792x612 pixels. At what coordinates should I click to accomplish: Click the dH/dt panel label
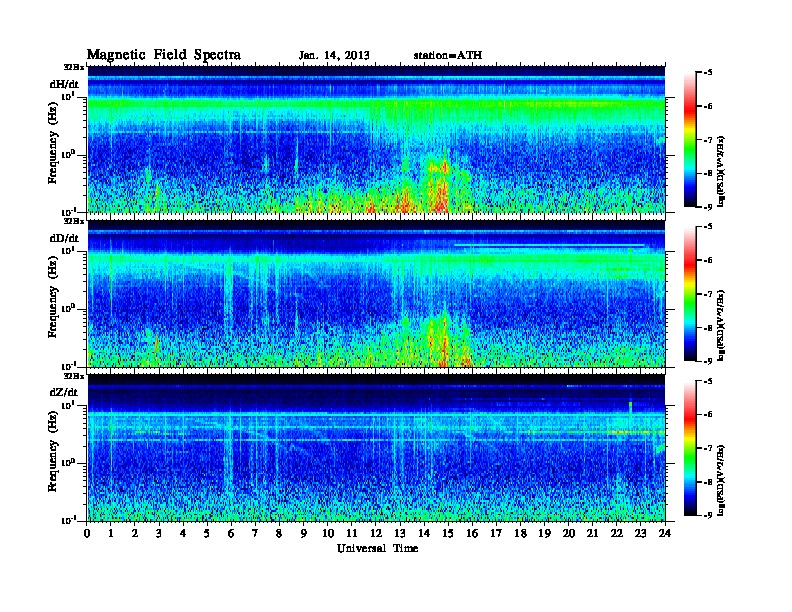click(x=64, y=84)
